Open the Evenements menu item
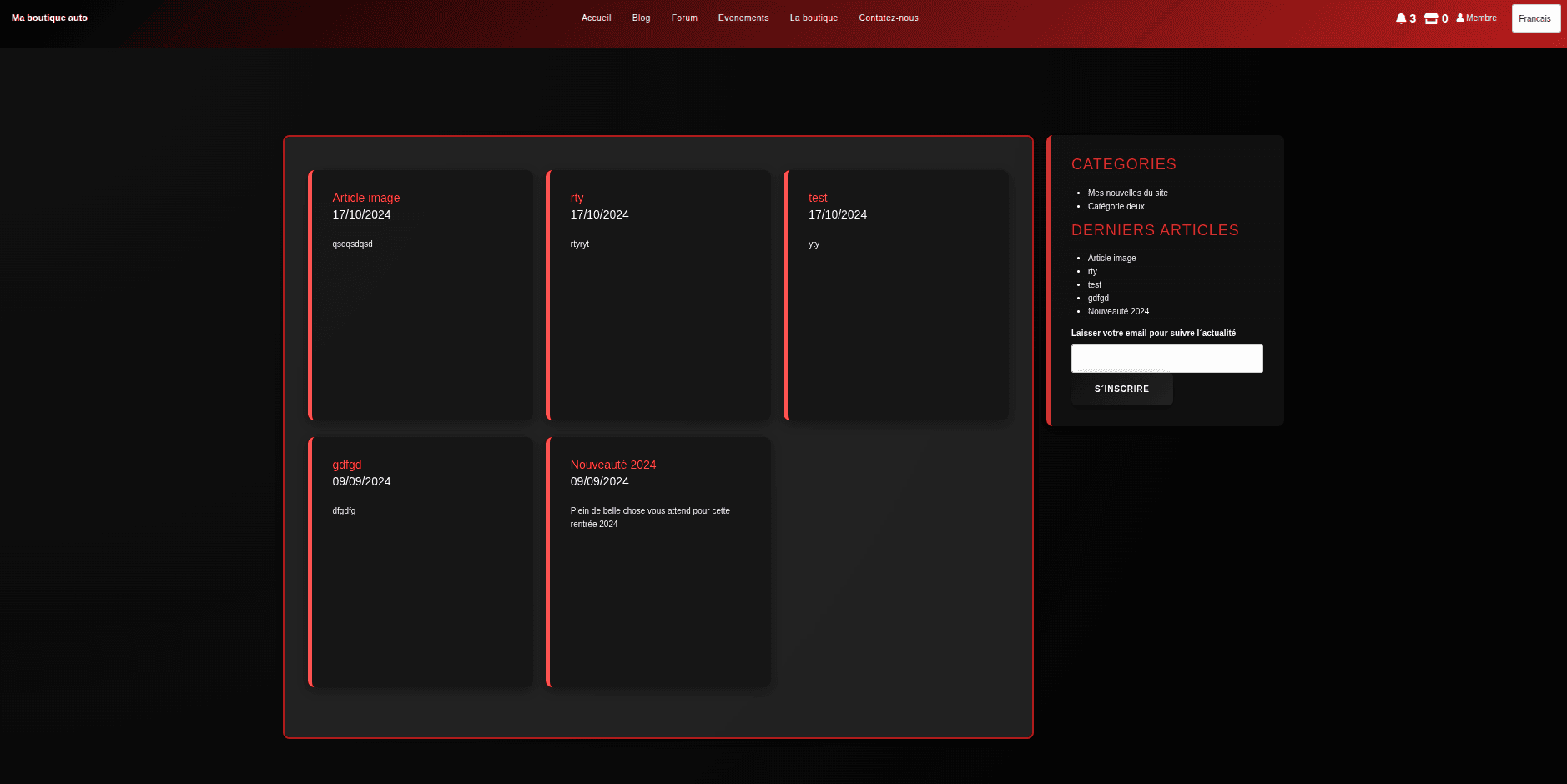Image resolution: width=1567 pixels, height=784 pixels. point(743,18)
